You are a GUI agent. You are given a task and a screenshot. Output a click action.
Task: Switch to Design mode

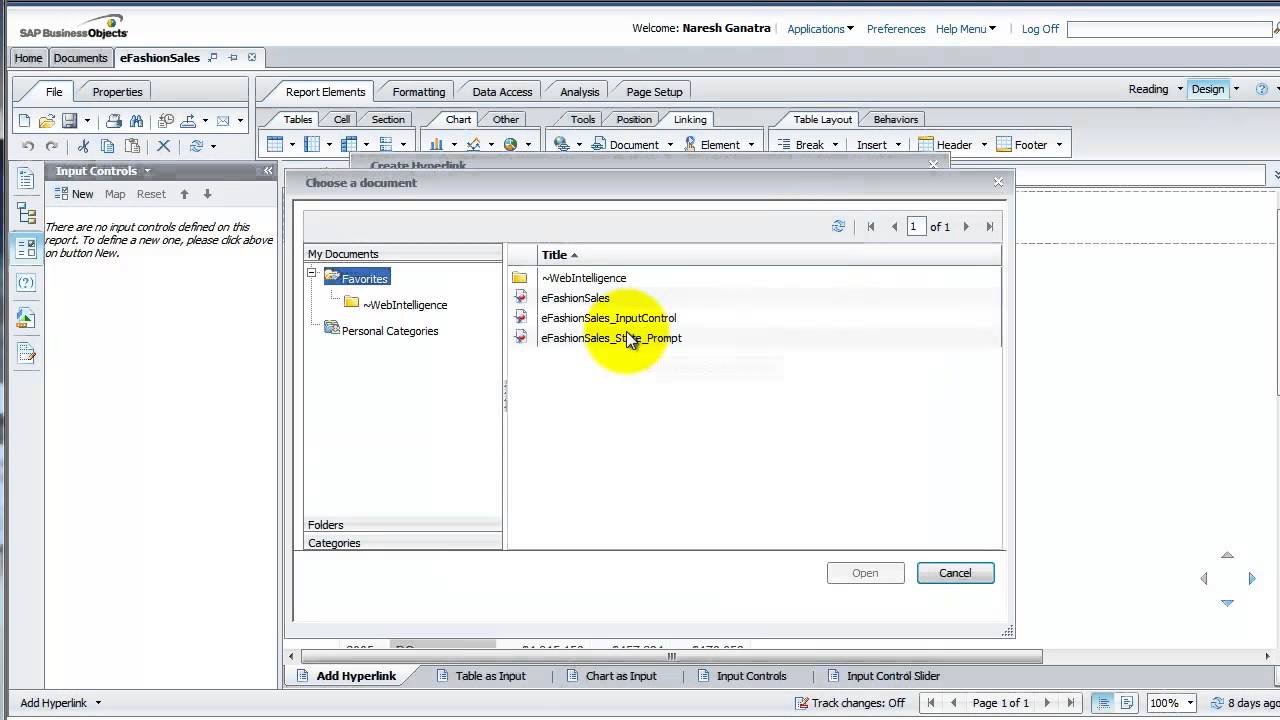coord(1207,89)
